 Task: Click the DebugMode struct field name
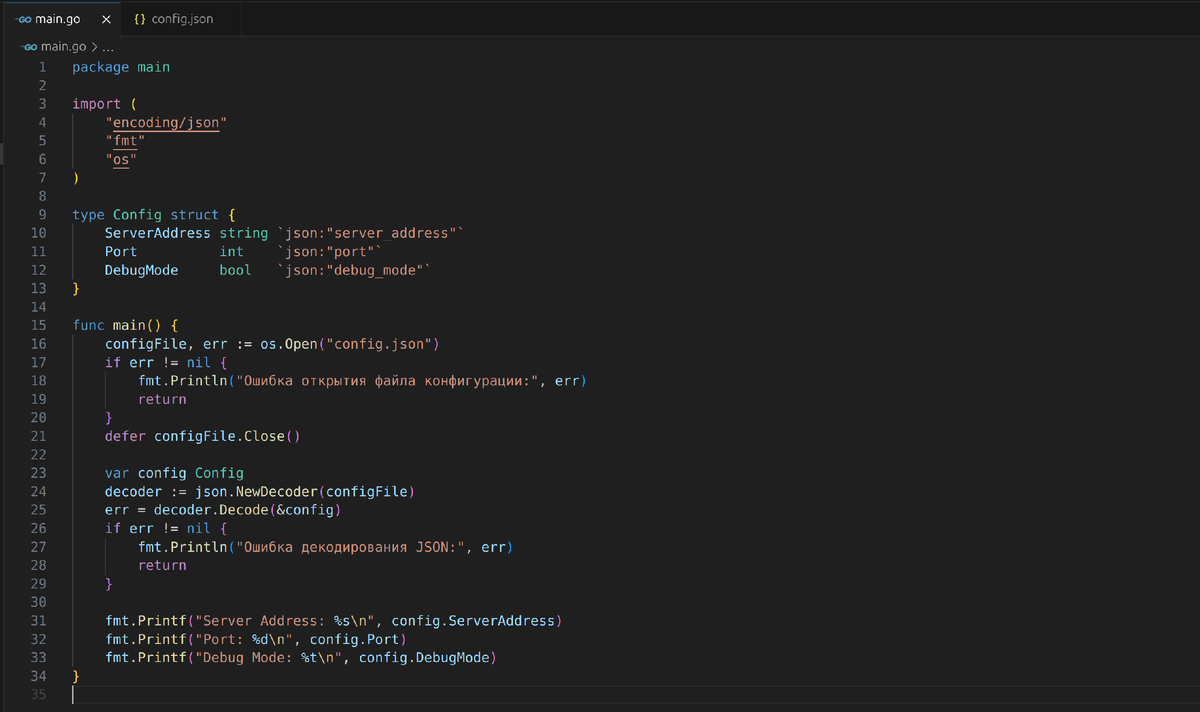(x=142, y=270)
